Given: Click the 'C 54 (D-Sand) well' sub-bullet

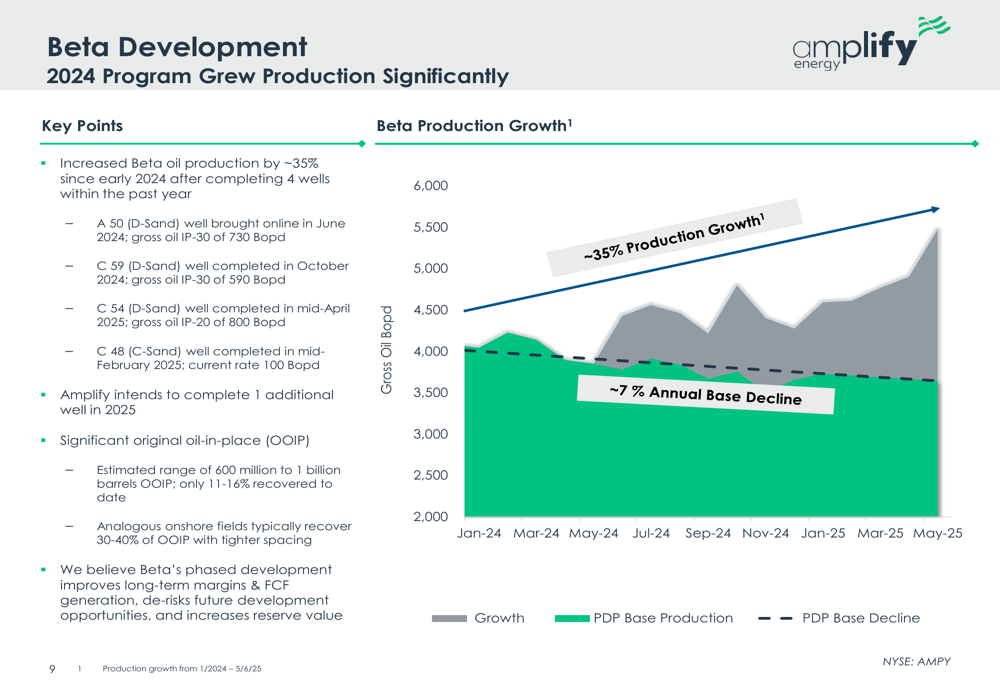Looking at the screenshot, I should click(223, 315).
